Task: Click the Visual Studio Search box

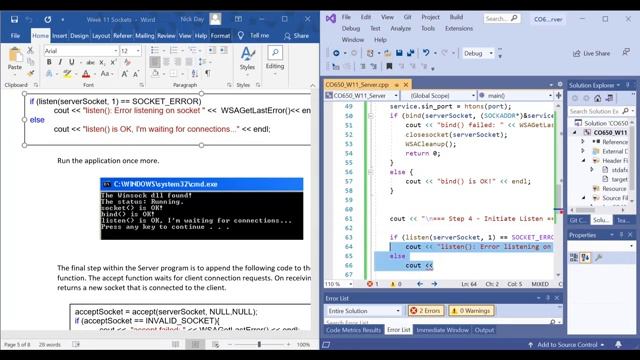Action: (x=502, y=18)
